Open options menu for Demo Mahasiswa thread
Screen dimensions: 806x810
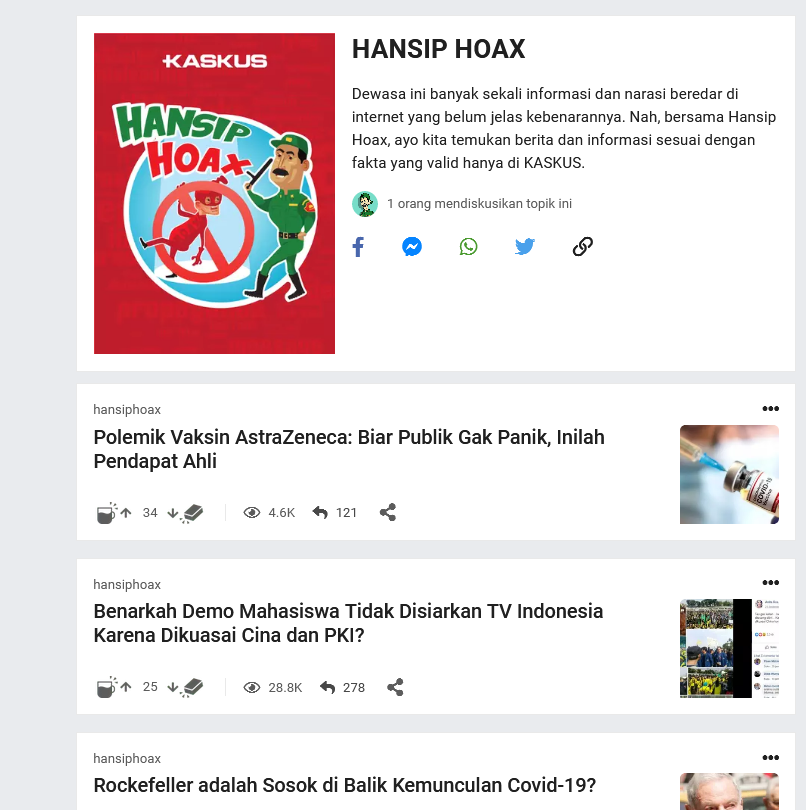770,583
